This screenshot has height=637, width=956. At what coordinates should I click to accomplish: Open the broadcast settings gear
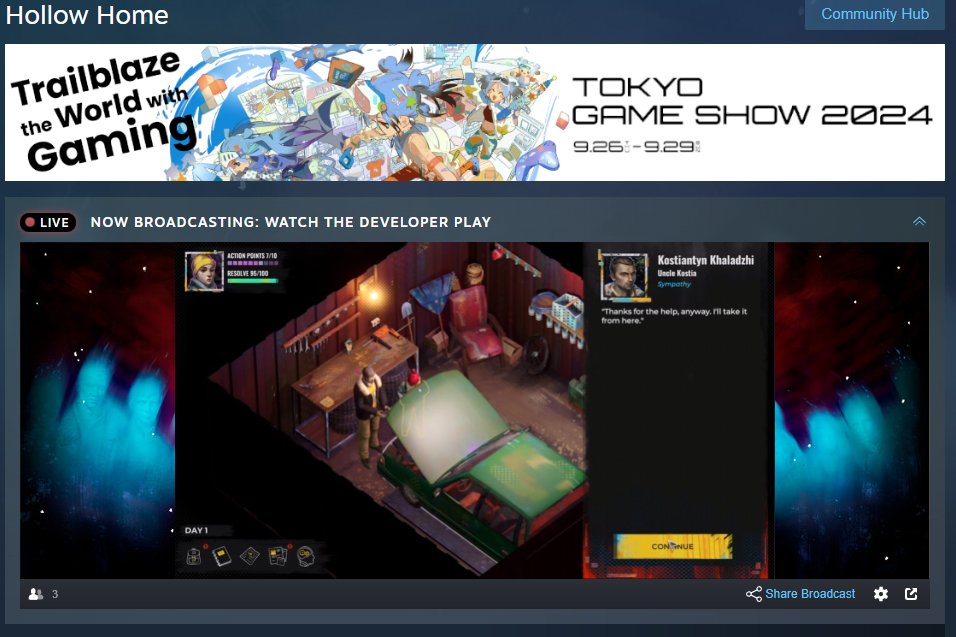[x=880, y=594]
